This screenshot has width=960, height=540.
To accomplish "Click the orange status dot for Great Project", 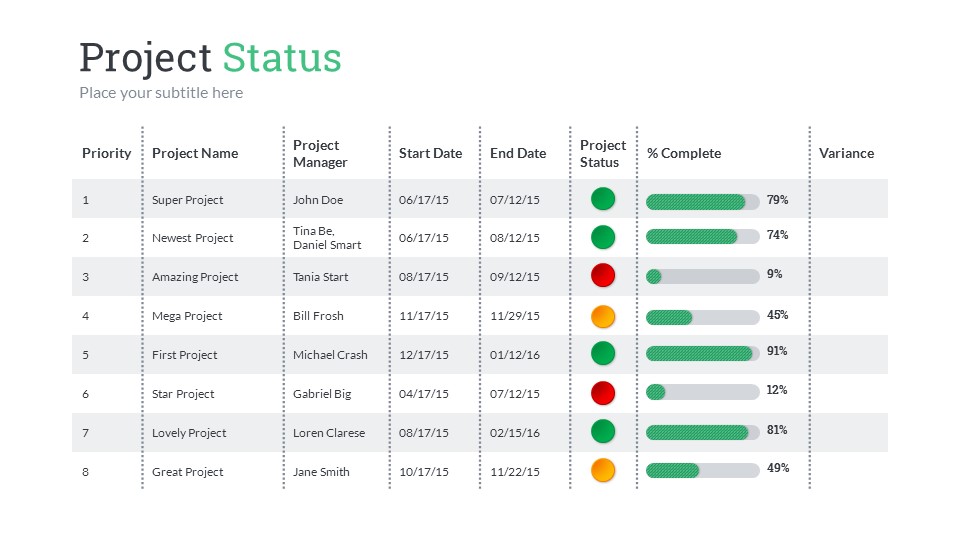I will point(603,470).
